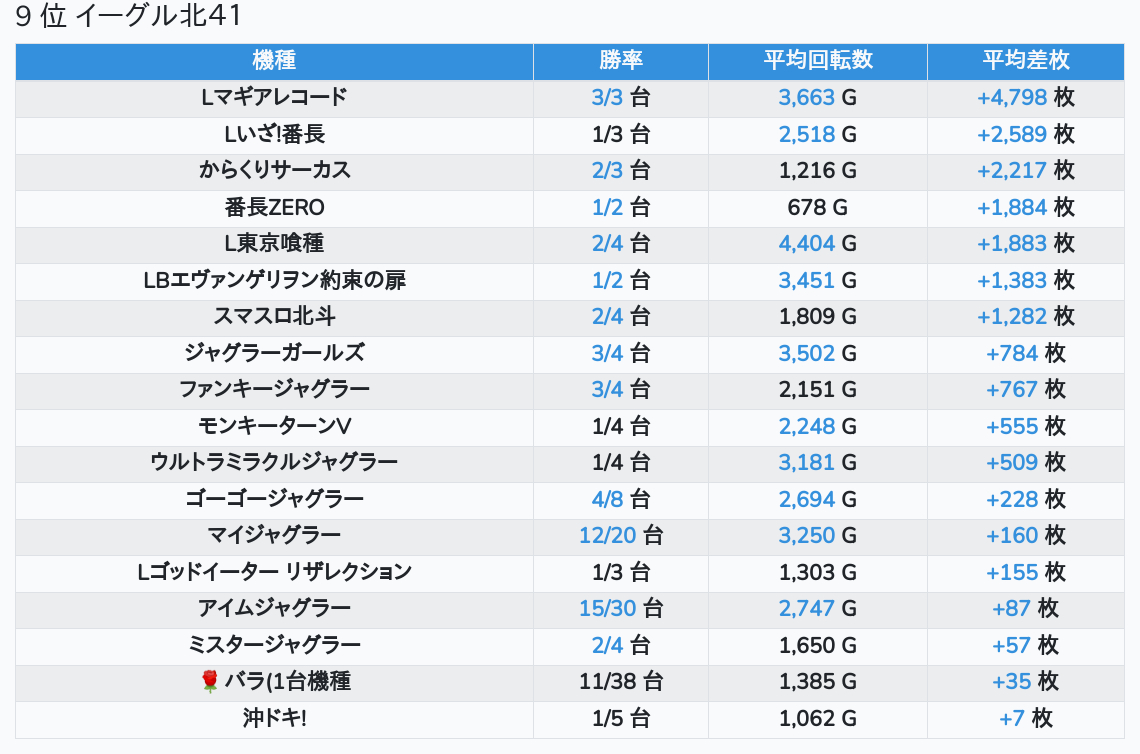Click average difference +160 枚
1140x754 pixels.
[1026, 535]
